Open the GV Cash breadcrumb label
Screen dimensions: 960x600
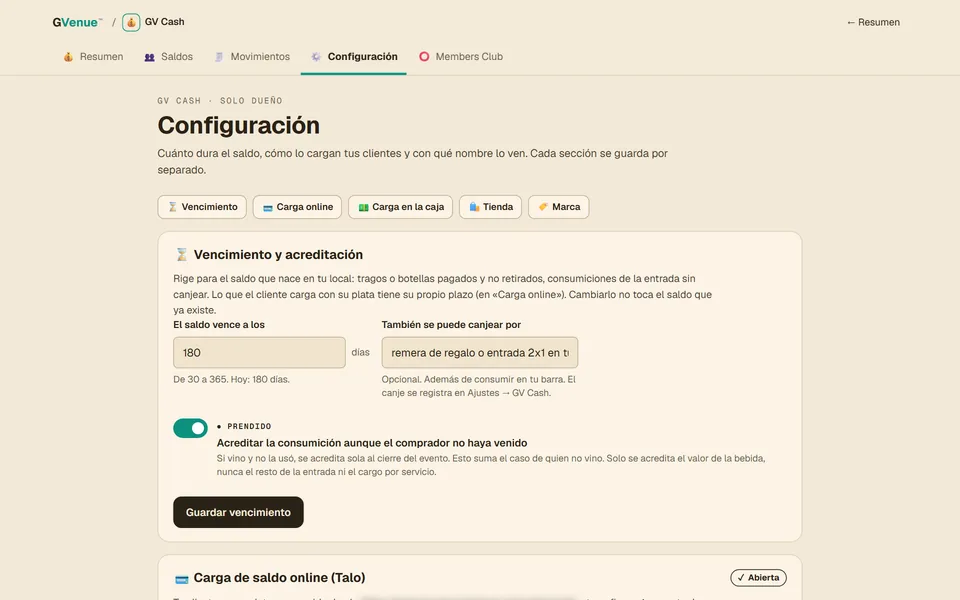(x=164, y=21)
